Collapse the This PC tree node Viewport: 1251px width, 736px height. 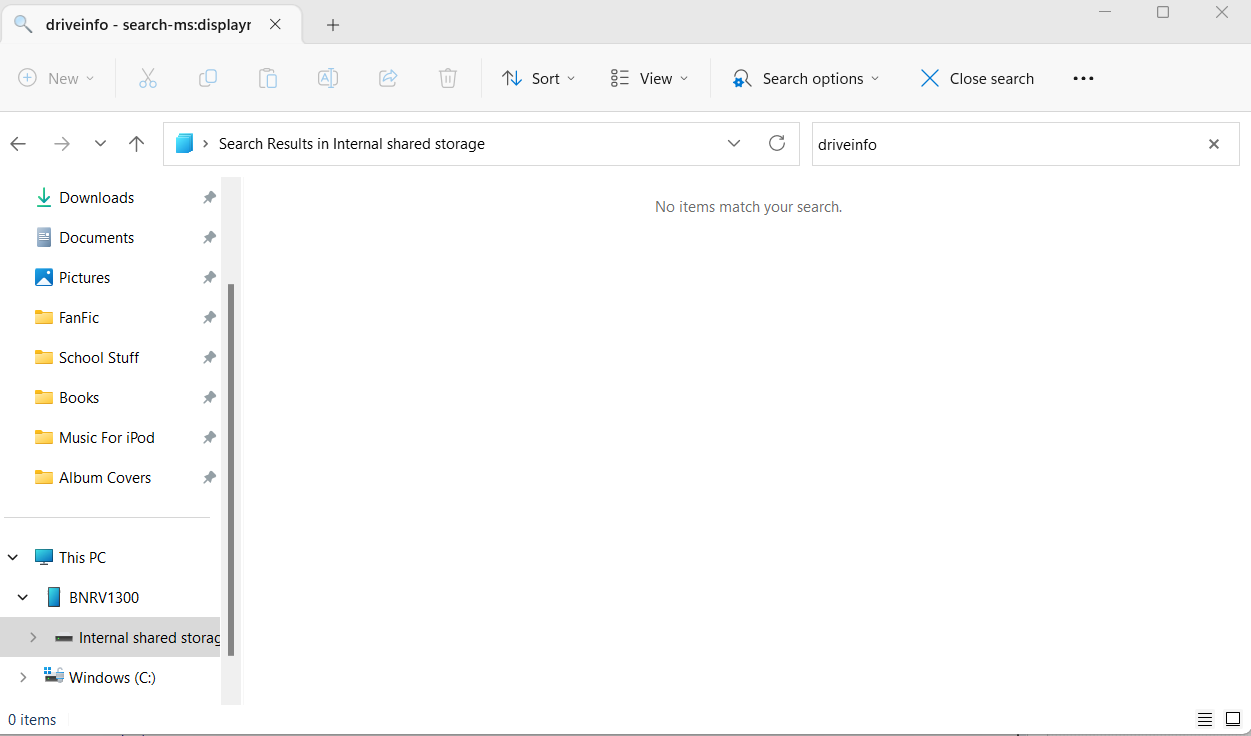pos(13,558)
